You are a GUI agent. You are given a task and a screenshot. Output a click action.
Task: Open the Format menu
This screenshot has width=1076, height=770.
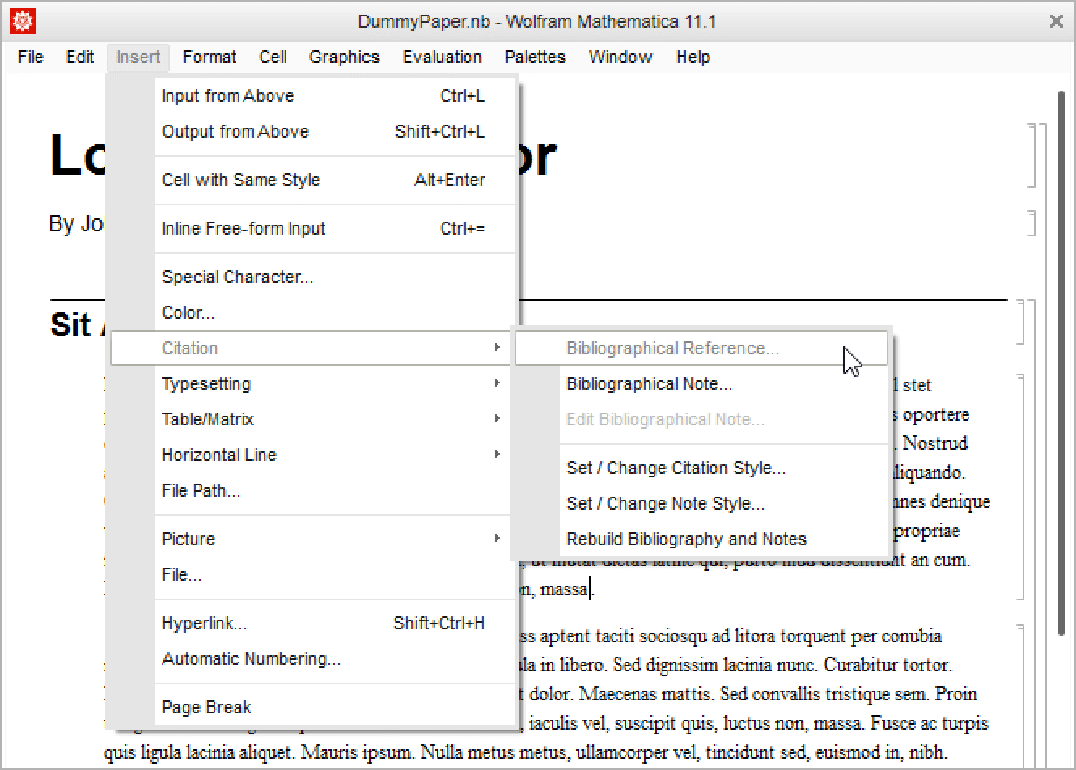coord(209,57)
